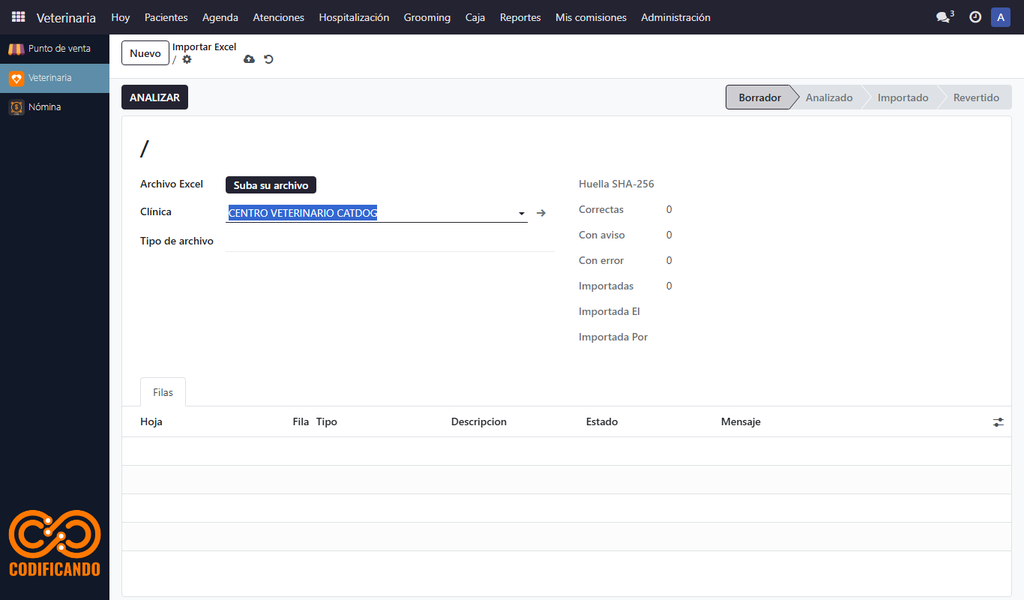Open the apps grid home menu
Image resolution: width=1024 pixels, height=600 pixels.
click(18, 17)
